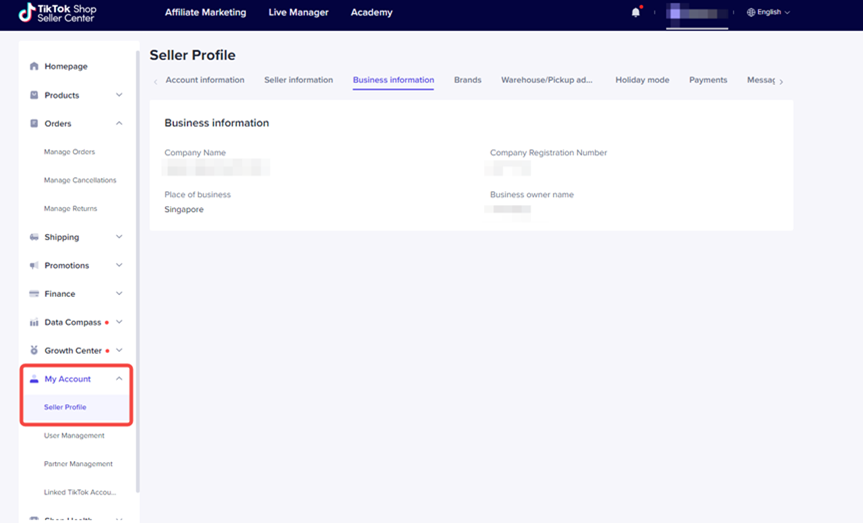Image resolution: width=863 pixels, height=523 pixels.
Task: Open the notifications bell
Action: (636, 12)
